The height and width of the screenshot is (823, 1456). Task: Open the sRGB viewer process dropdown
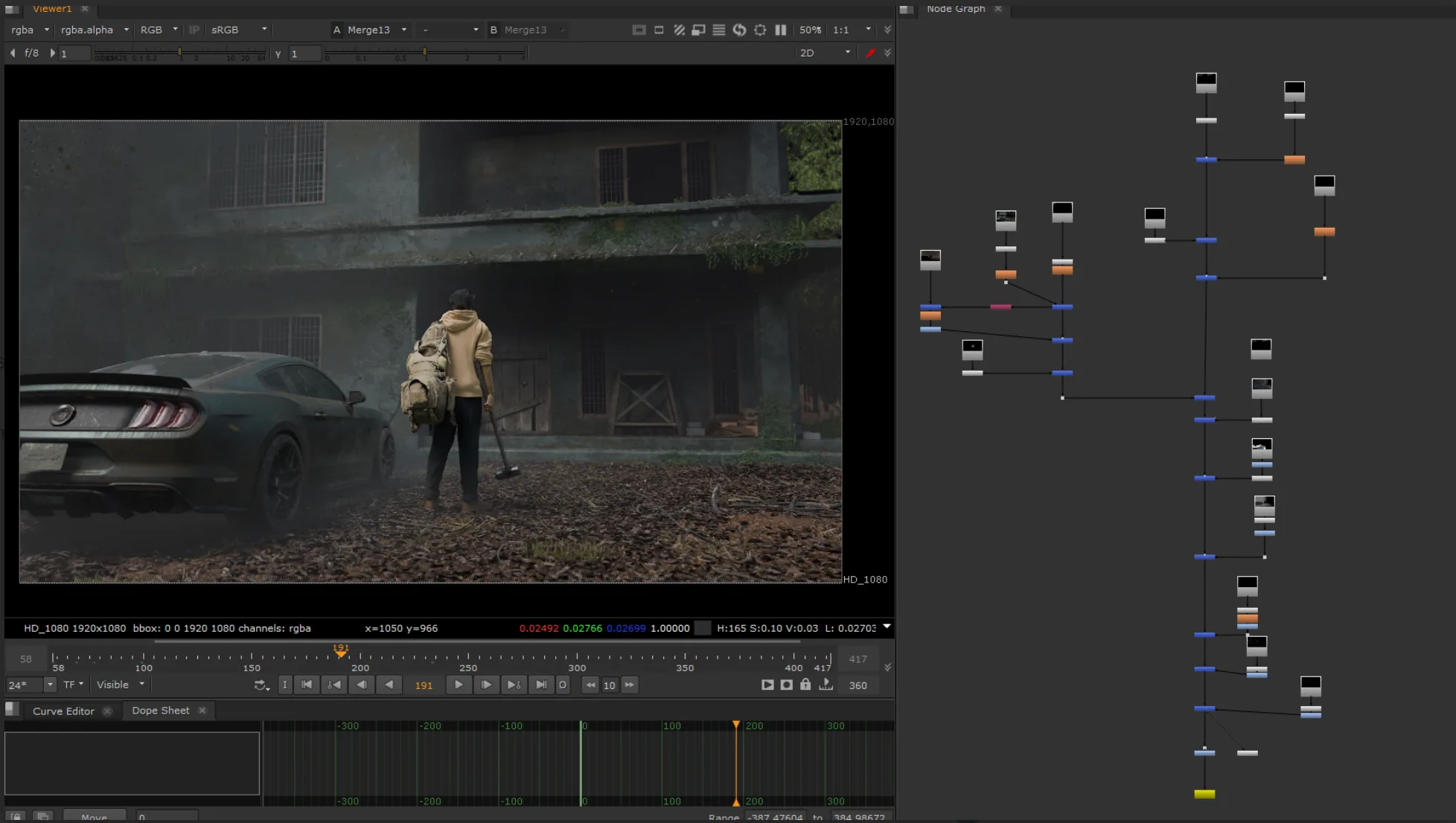(239, 30)
